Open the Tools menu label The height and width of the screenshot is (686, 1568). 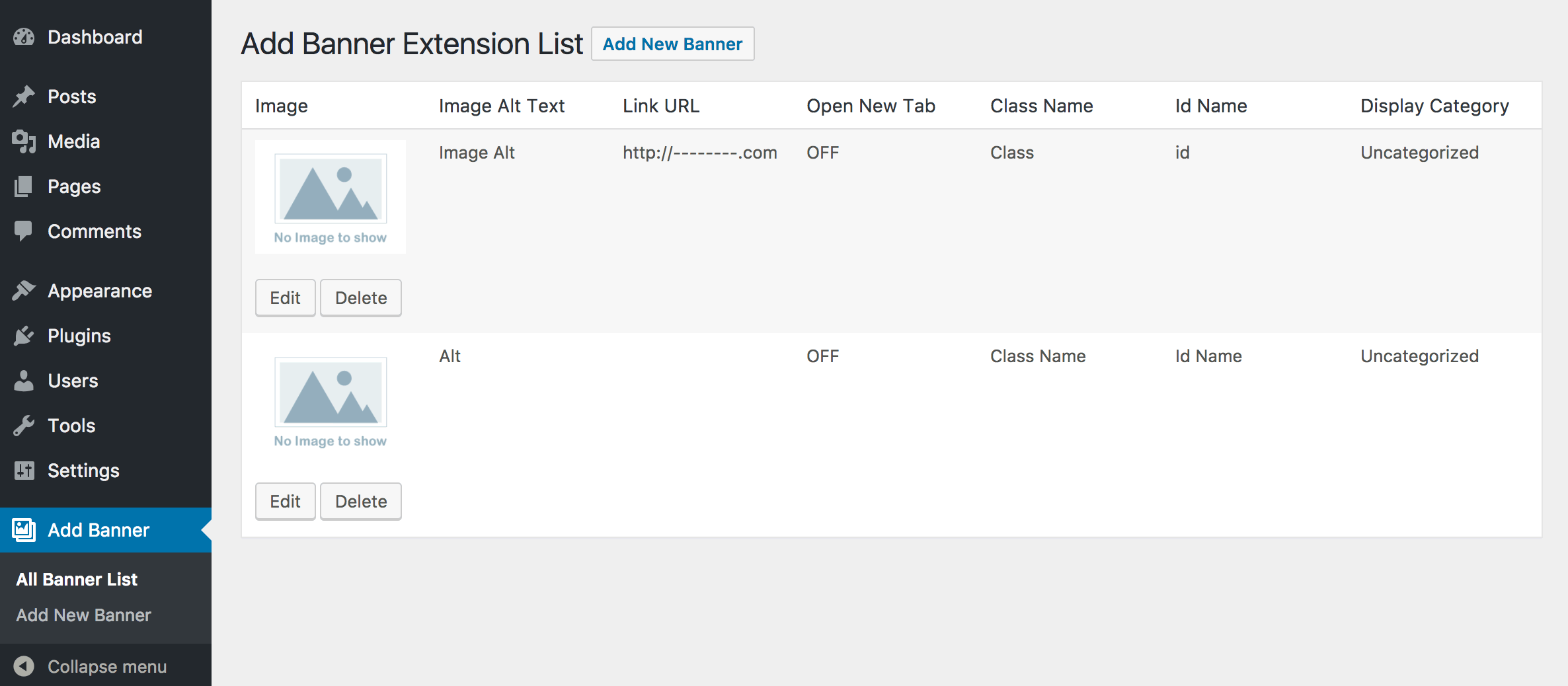[71, 426]
